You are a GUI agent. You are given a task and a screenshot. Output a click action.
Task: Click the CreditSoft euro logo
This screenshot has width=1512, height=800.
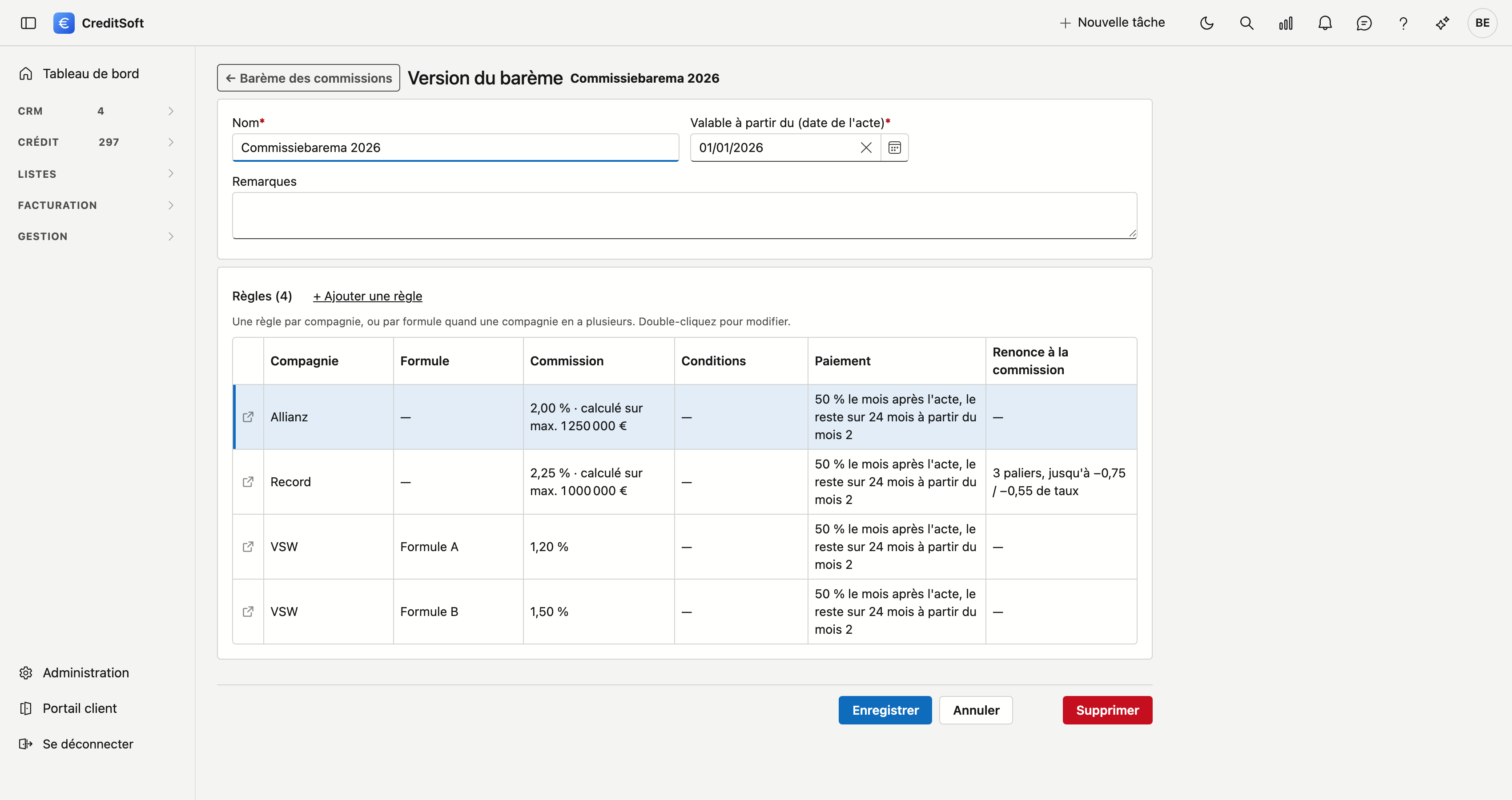[x=64, y=23]
